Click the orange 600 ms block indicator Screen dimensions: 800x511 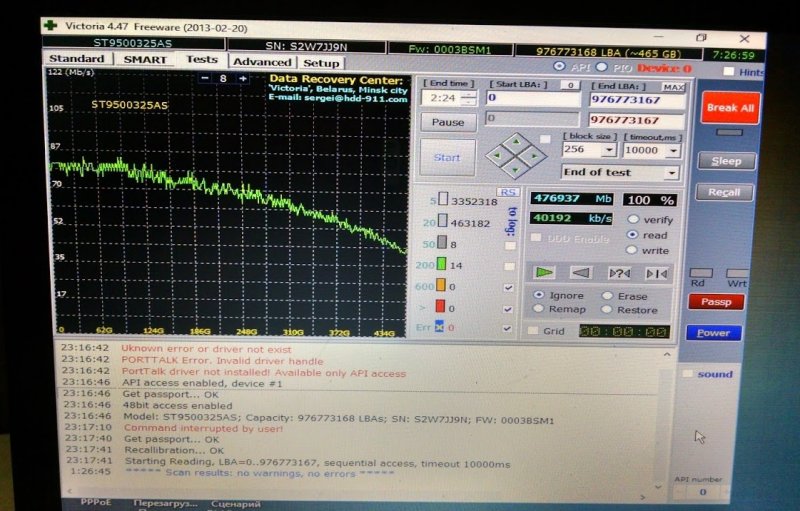point(443,287)
